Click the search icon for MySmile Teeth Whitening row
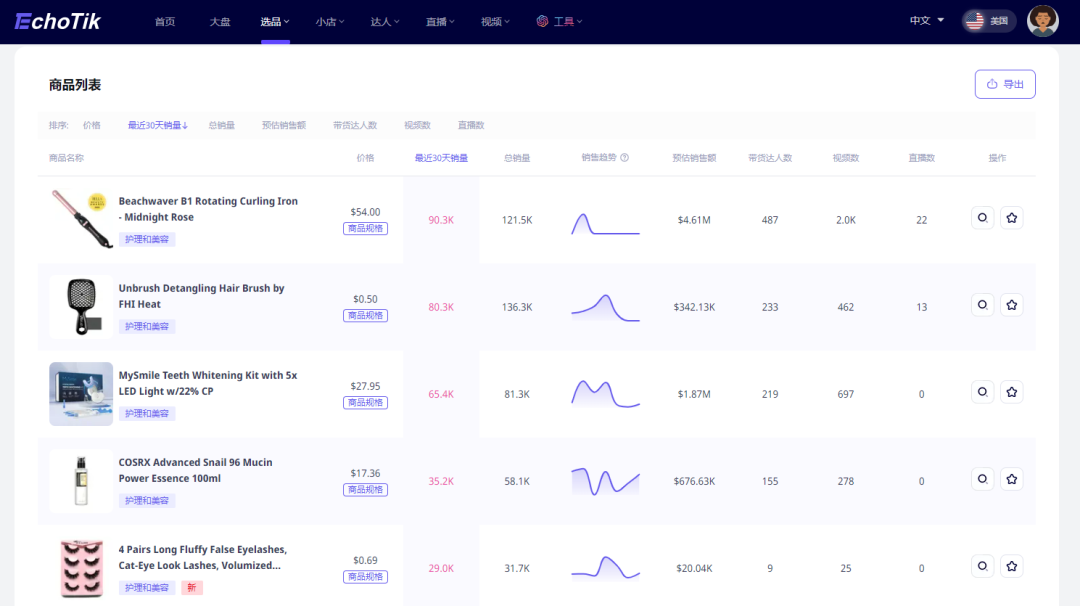Image resolution: width=1080 pixels, height=606 pixels. (x=982, y=393)
